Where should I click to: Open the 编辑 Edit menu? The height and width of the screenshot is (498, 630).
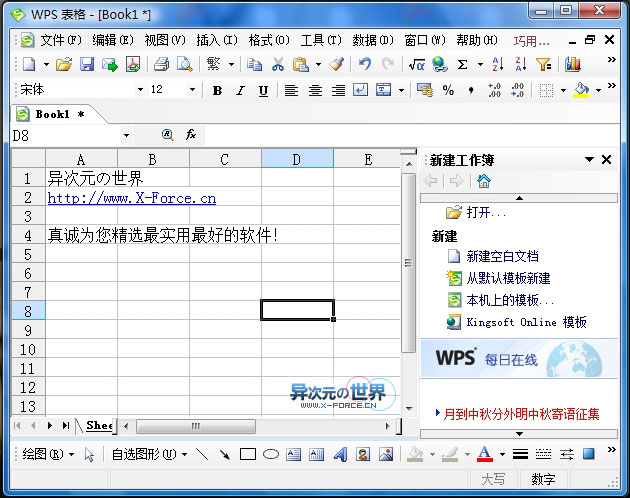point(112,40)
